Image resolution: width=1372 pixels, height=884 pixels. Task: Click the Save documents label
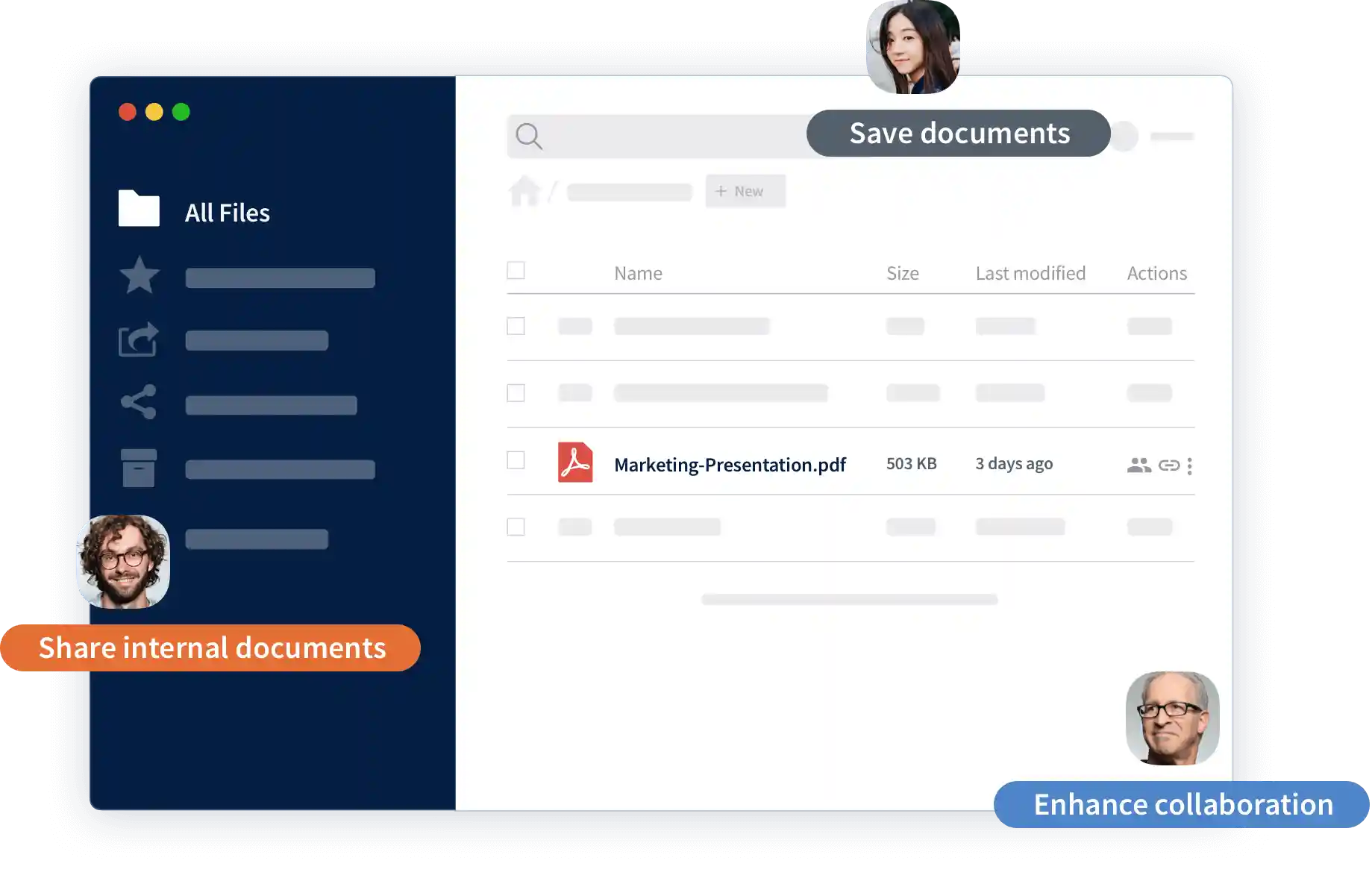click(x=958, y=133)
